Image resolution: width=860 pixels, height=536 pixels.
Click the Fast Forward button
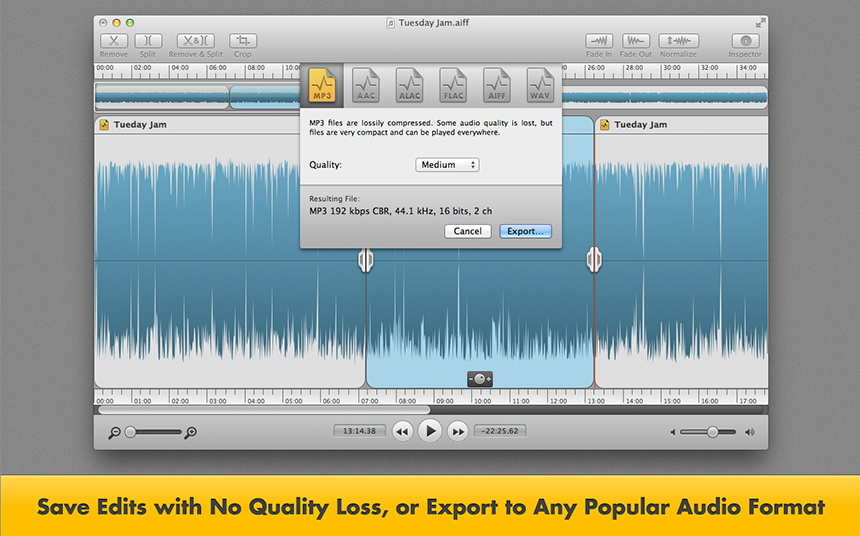[458, 431]
